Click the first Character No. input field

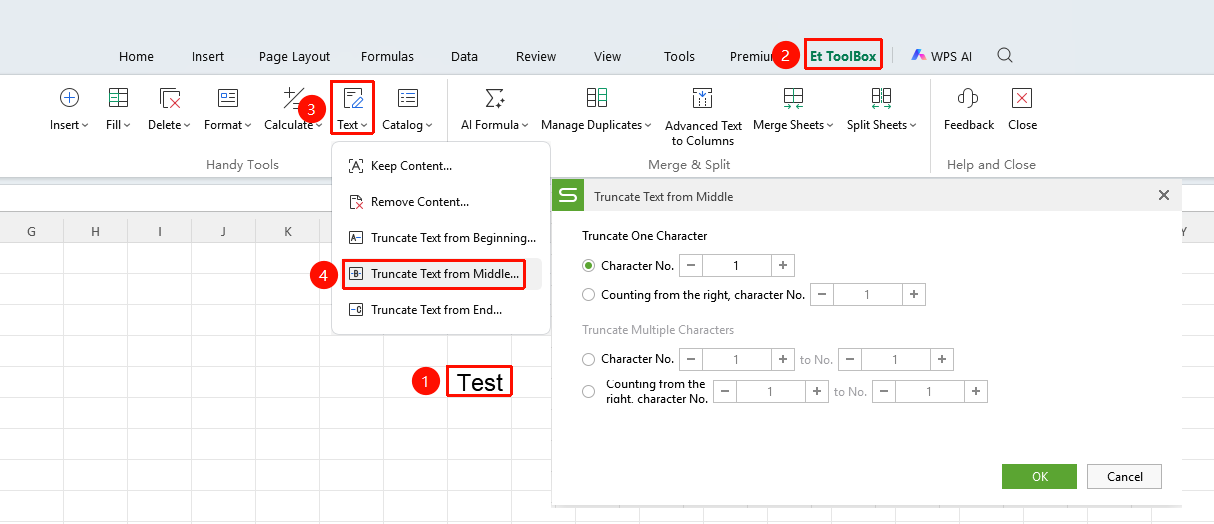[737, 266]
